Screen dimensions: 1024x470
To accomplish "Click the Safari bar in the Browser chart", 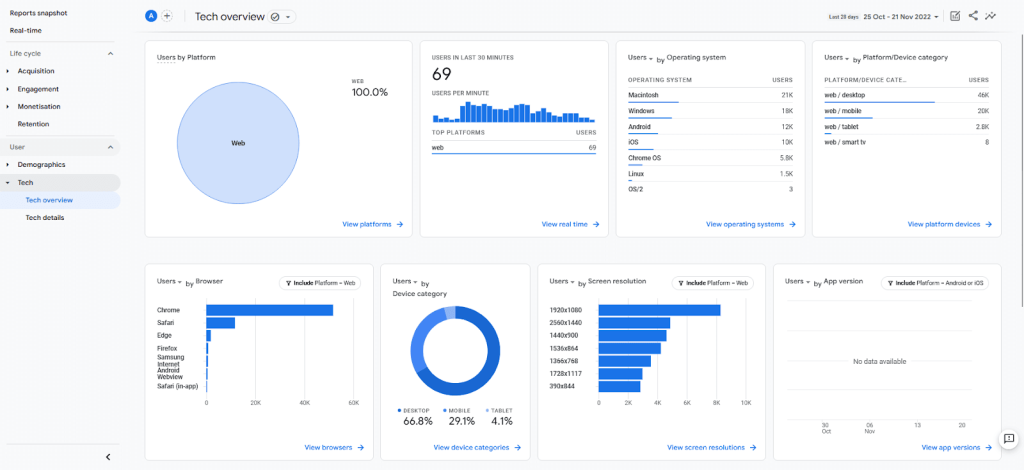I will point(221,322).
